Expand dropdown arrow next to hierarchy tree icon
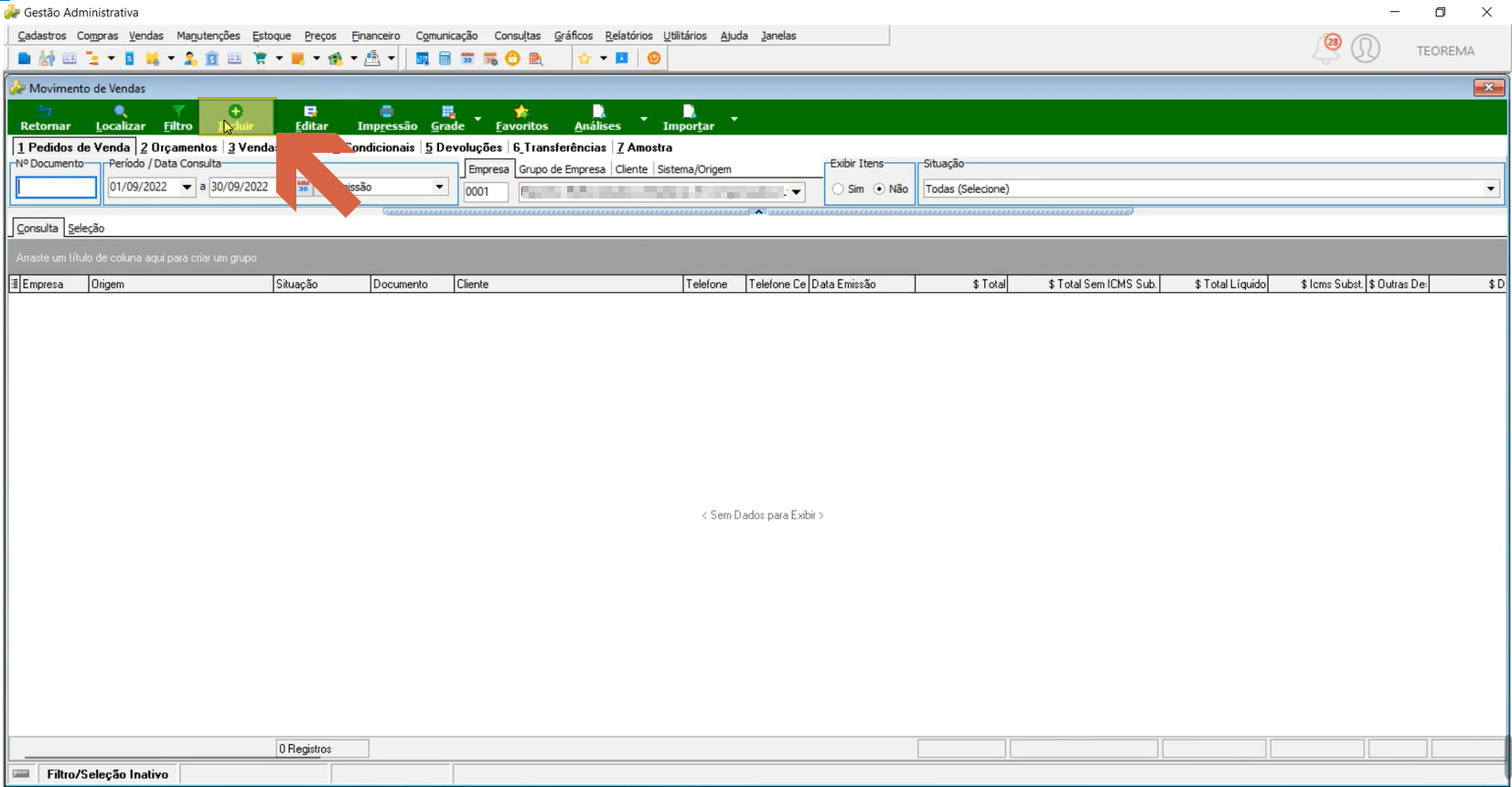 (x=111, y=59)
